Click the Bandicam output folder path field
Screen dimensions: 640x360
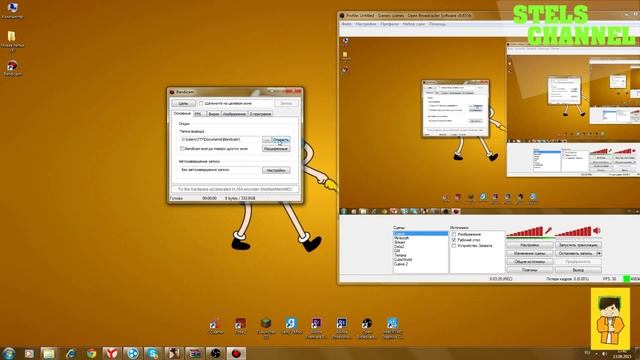(x=220, y=140)
